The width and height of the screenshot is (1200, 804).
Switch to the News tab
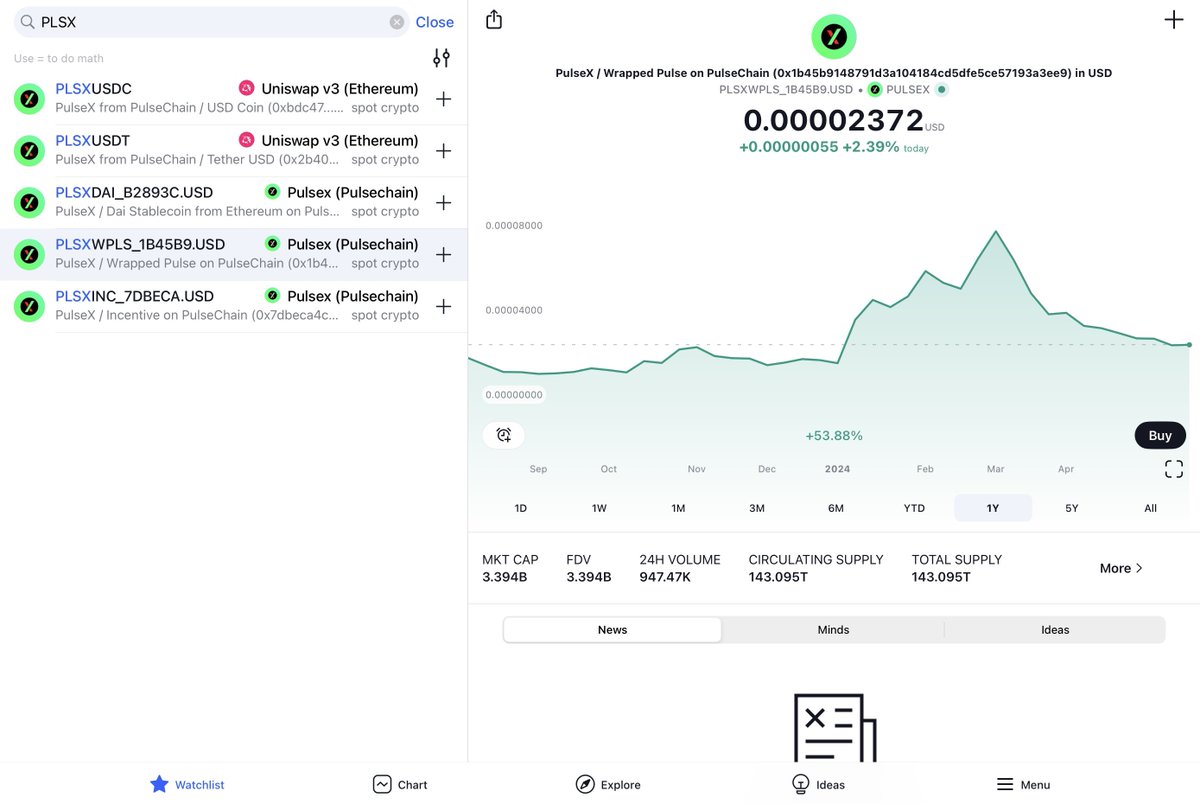pos(613,630)
